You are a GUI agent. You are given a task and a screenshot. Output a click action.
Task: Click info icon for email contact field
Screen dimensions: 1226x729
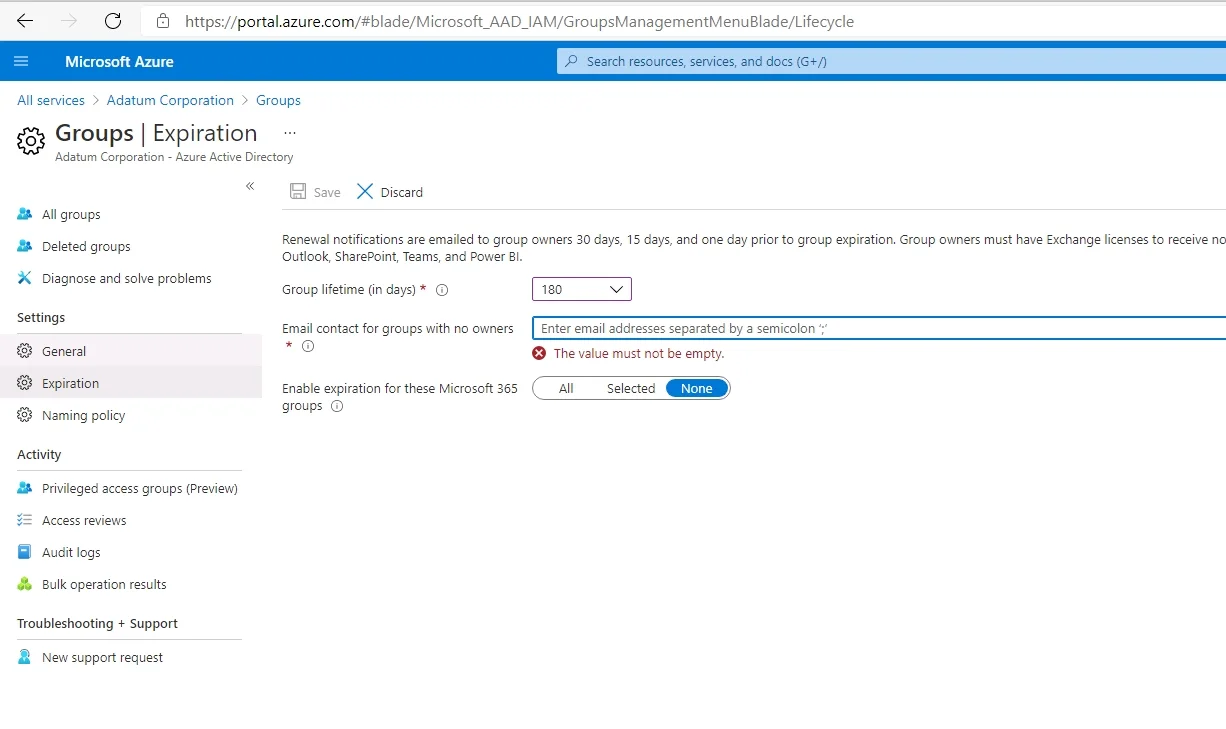(x=308, y=346)
